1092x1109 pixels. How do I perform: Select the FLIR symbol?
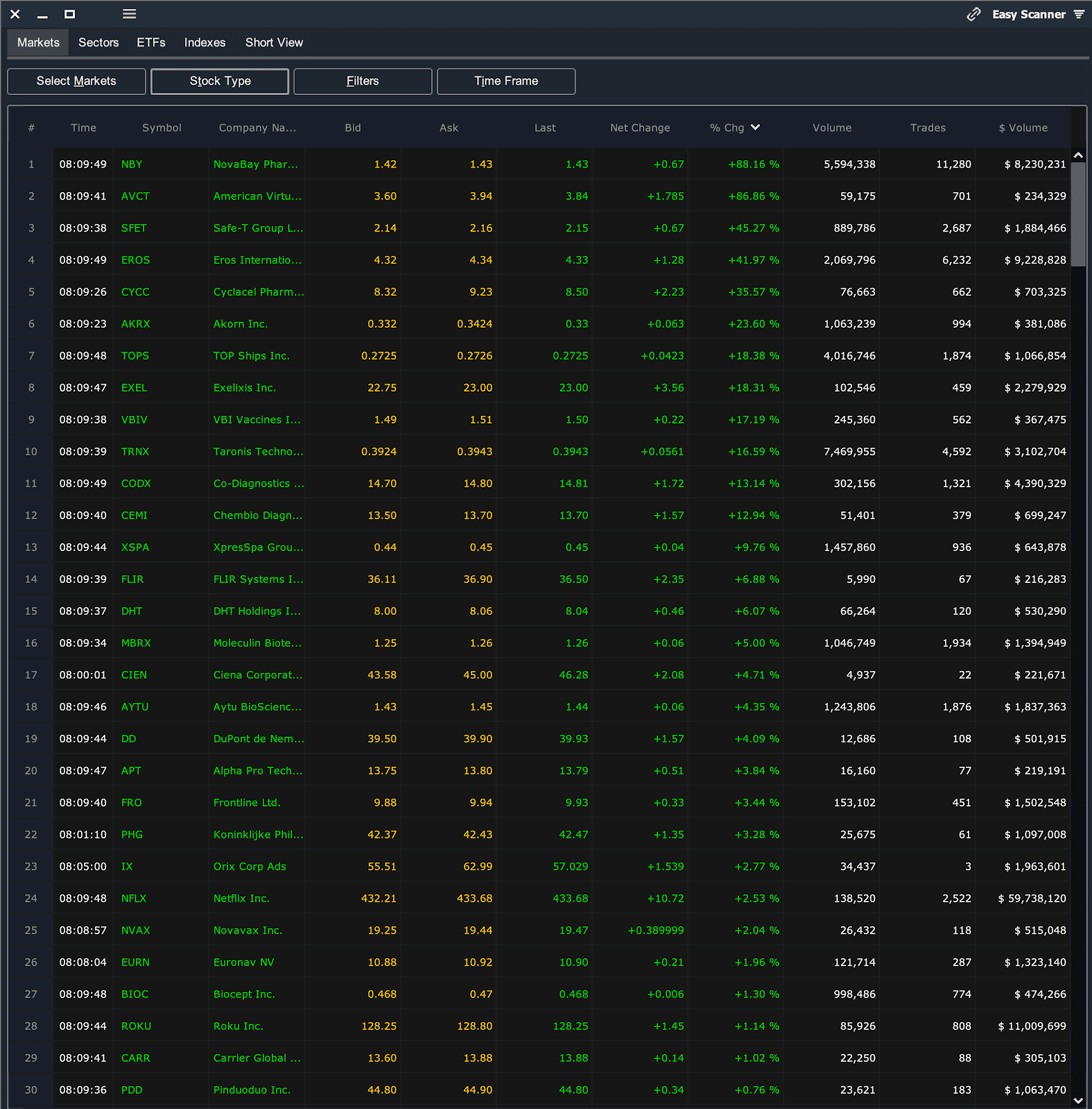[132, 579]
